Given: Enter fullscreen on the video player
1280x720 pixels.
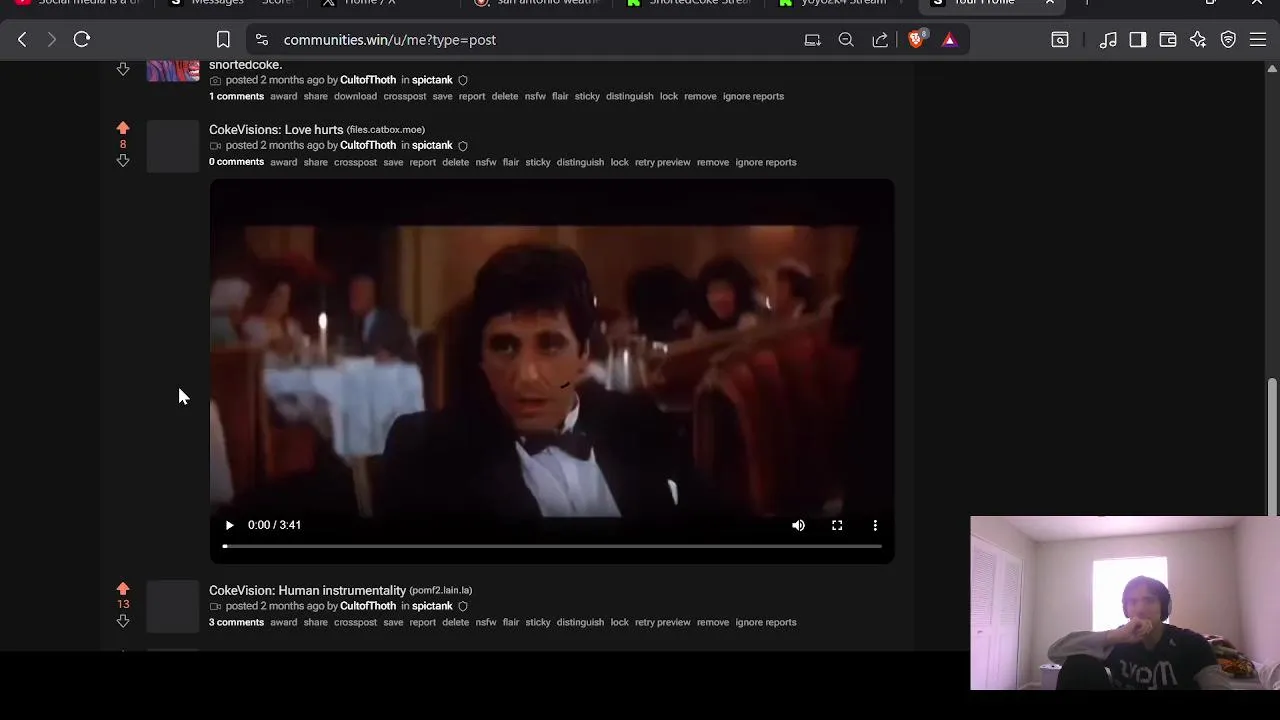Looking at the screenshot, I should pos(837,525).
